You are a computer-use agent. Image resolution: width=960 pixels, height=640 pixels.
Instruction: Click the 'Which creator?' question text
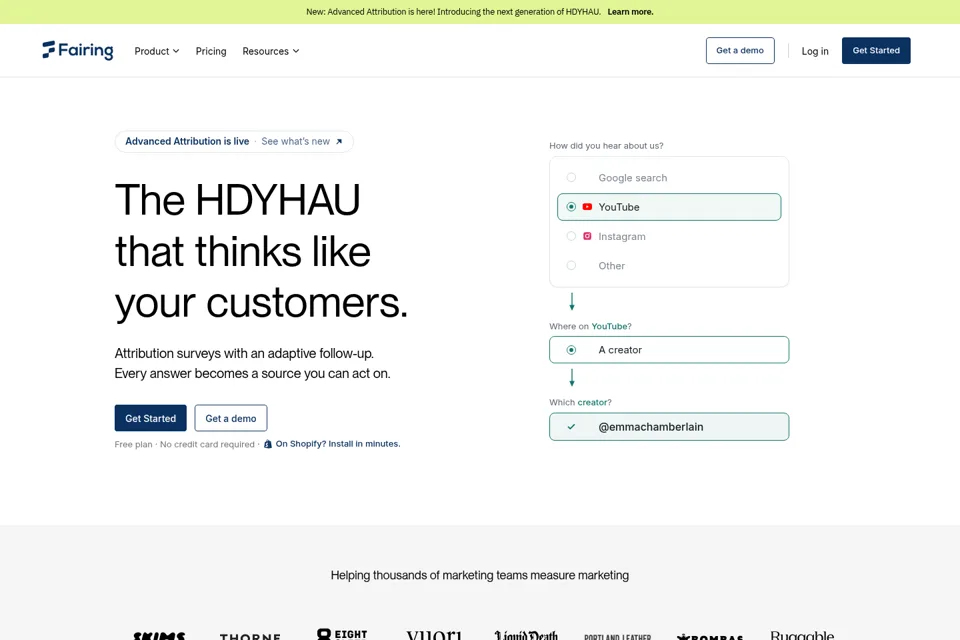(x=580, y=402)
